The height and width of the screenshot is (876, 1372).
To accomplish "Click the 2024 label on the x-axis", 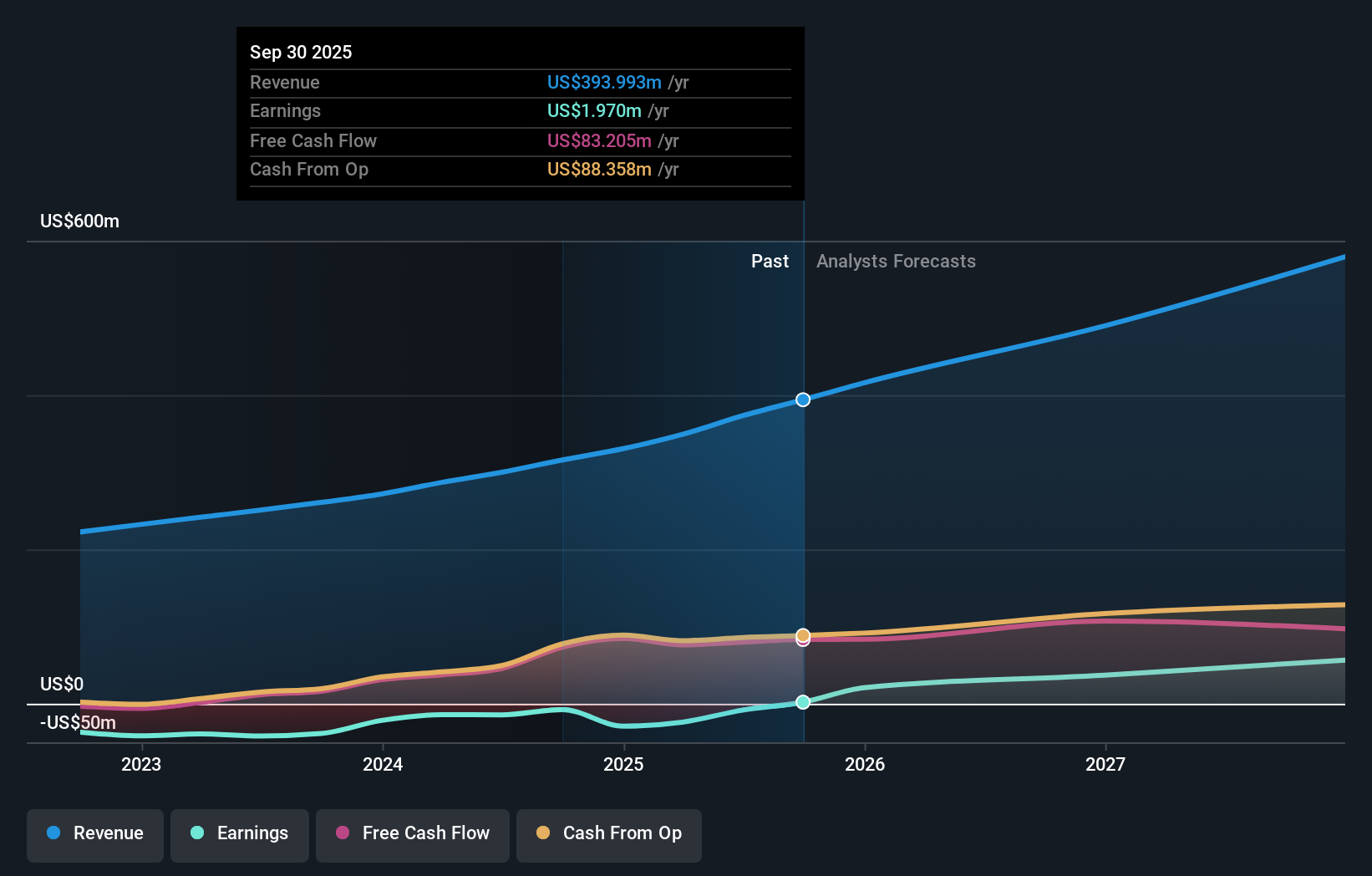I will coord(382,764).
